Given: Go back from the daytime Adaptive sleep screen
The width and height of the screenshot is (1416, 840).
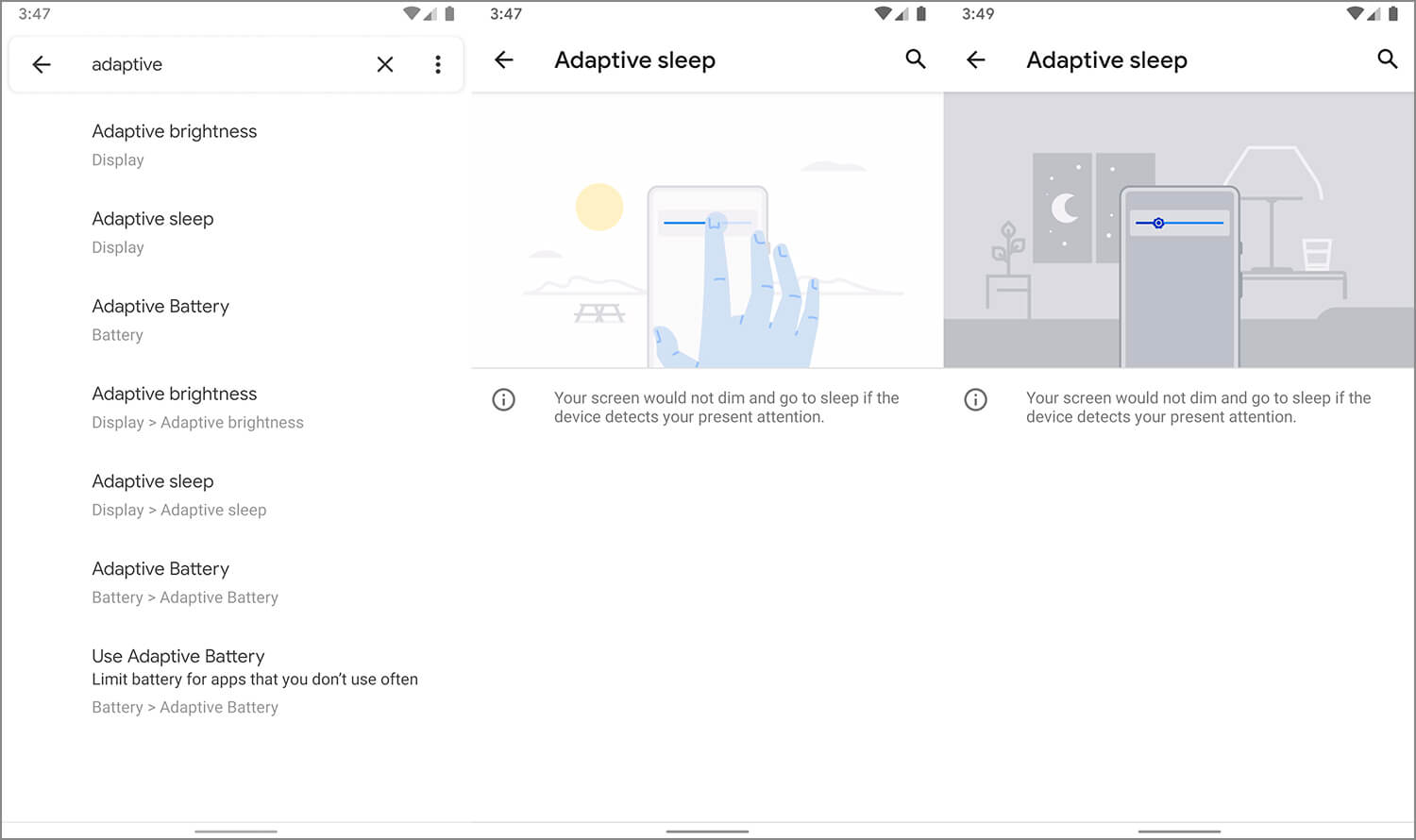Looking at the screenshot, I should tap(504, 60).
